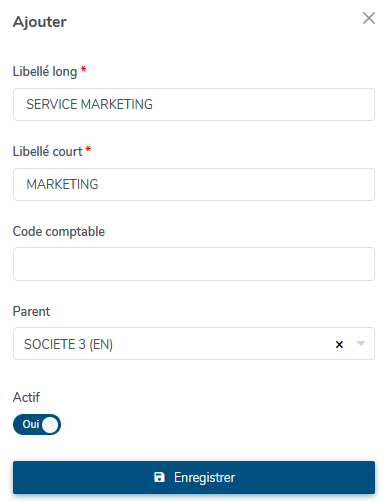Click the Parent field label
Screen dimensions: 386x502
(31, 311)
